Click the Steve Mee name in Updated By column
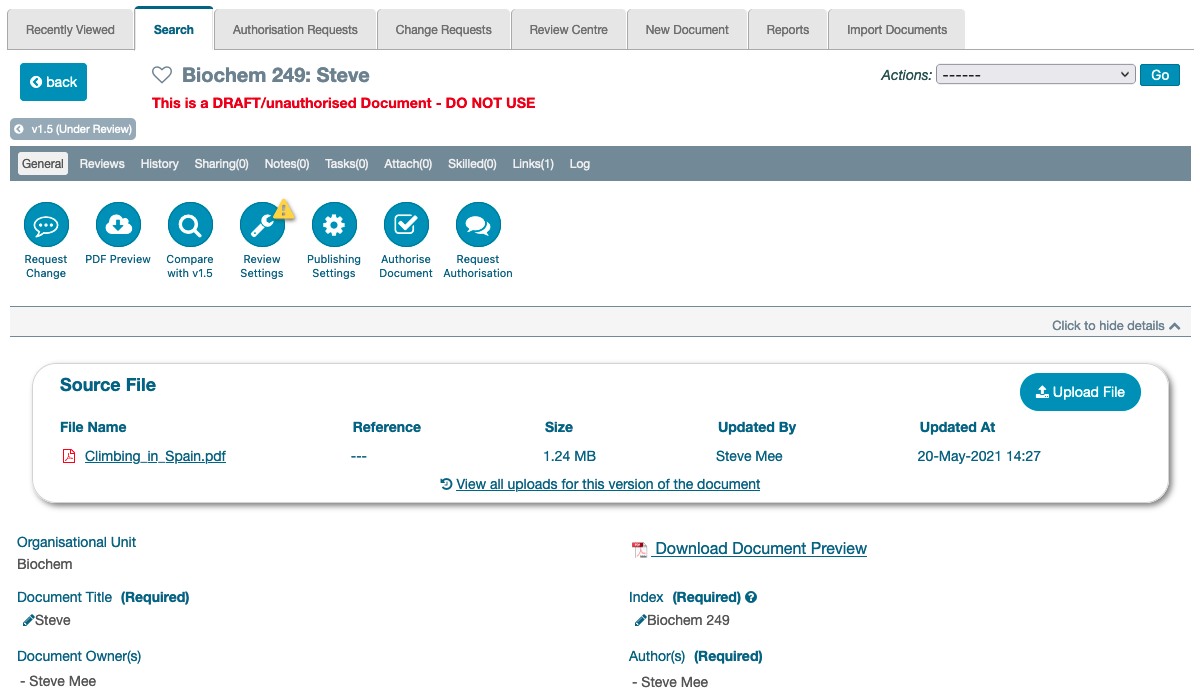This screenshot has height=695, width=1202. pyautogui.click(x=749, y=457)
